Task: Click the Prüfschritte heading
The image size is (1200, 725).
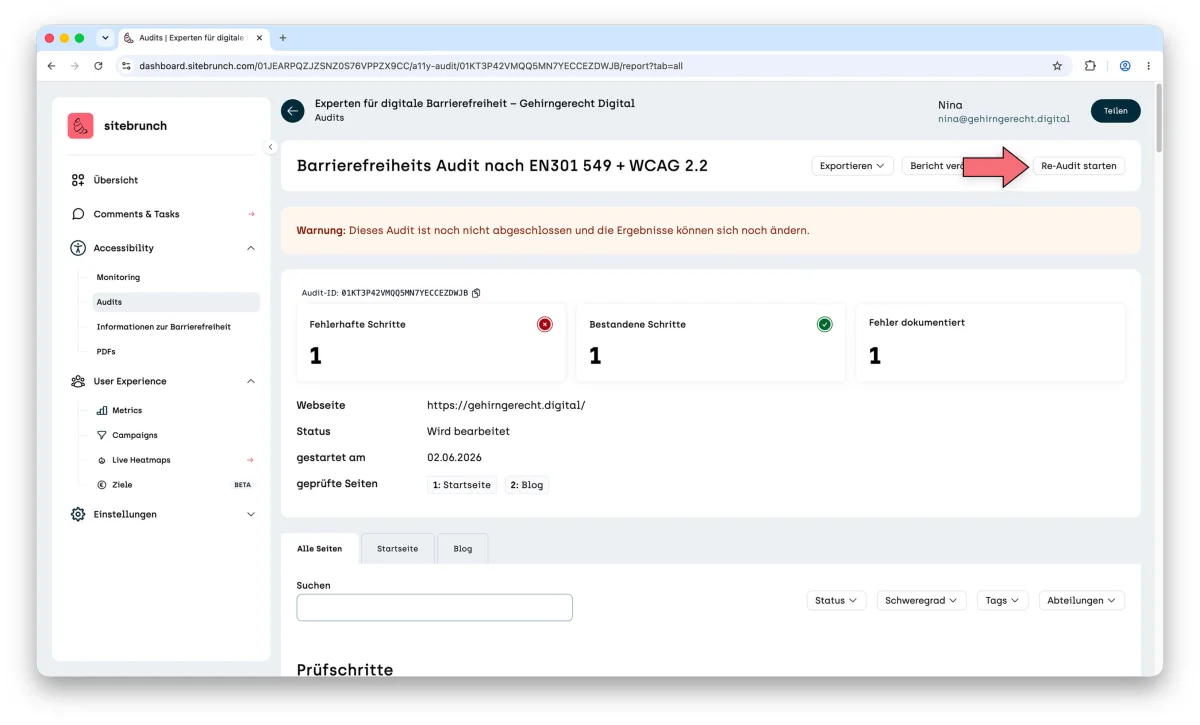Action: (345, 669)
